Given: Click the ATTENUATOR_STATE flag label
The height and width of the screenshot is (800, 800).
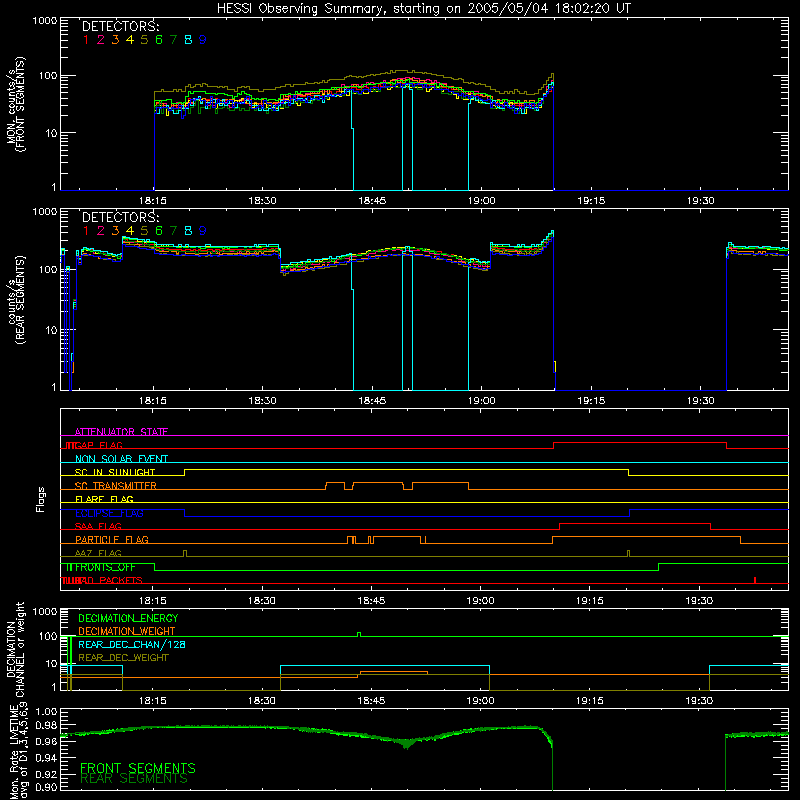Looking at the screenshot, I should [121, 432].
